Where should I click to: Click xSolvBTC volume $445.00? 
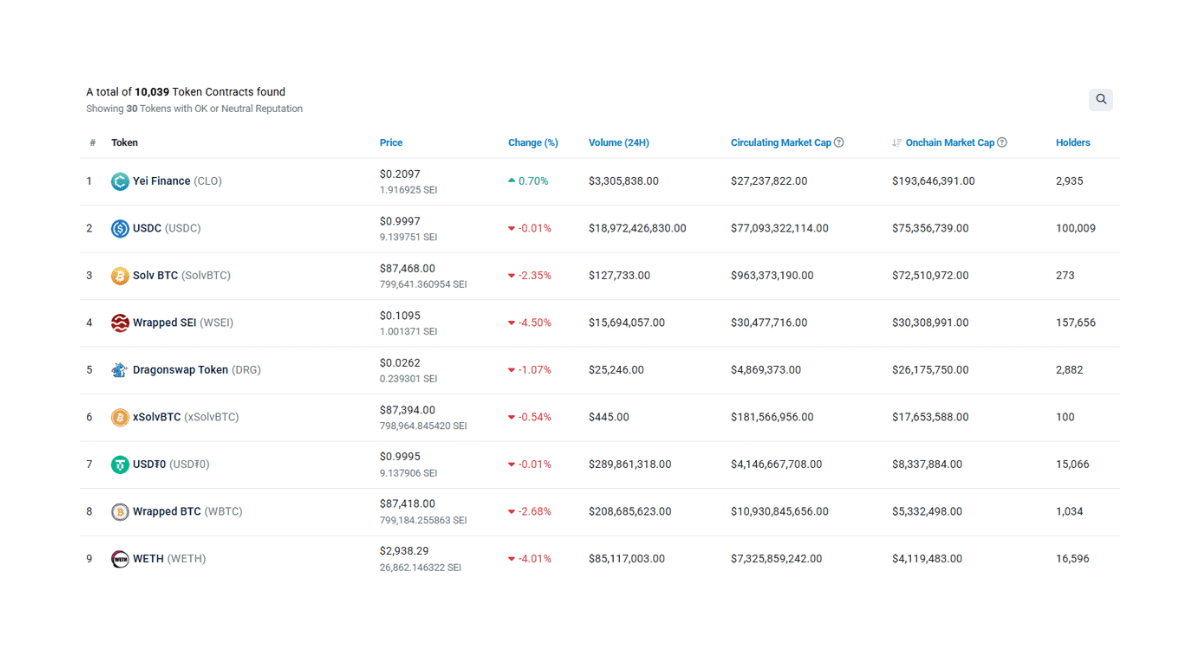[609, 417]
